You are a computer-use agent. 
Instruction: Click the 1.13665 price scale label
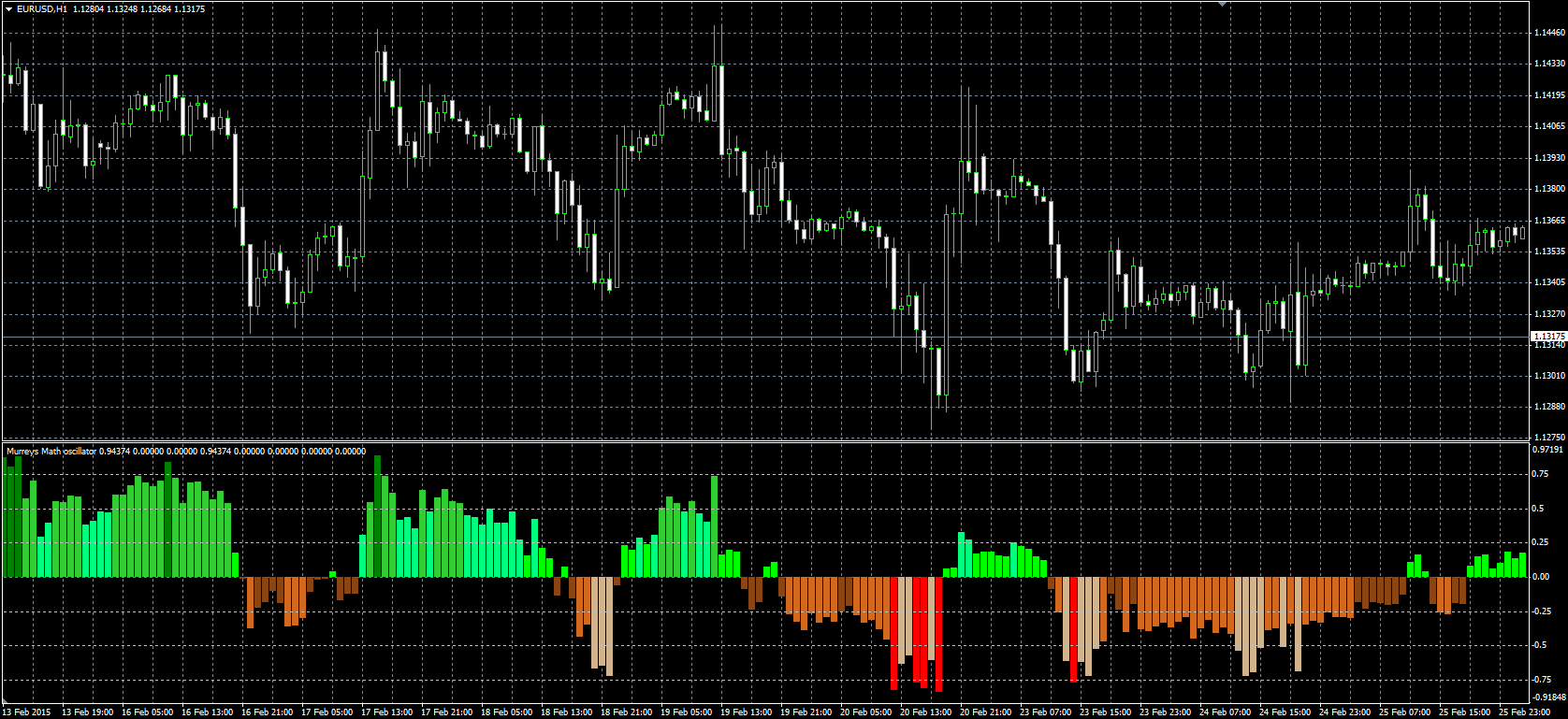coord(1549,221)
